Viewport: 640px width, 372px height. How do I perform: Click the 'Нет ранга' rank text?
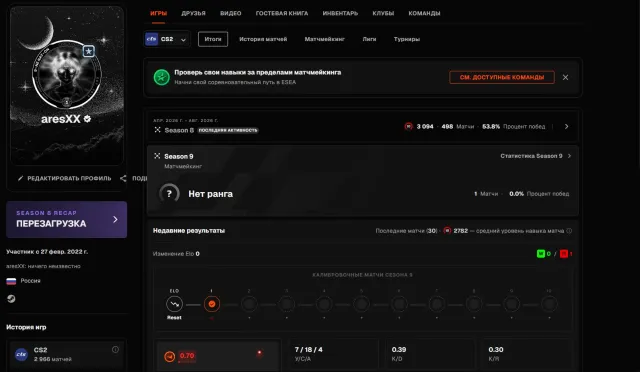pos(211,194)
